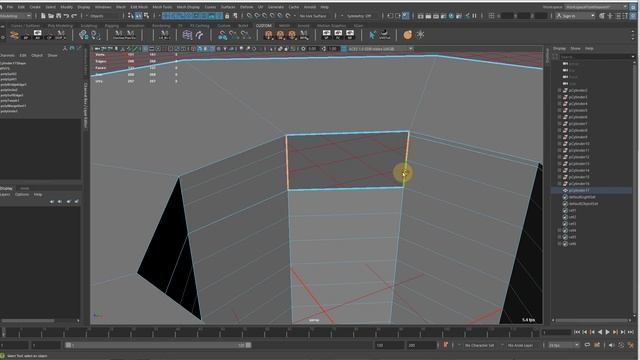This screenshot has width=640, height=360.
Task: Toggle snap to points
Action: pos(264,16)
